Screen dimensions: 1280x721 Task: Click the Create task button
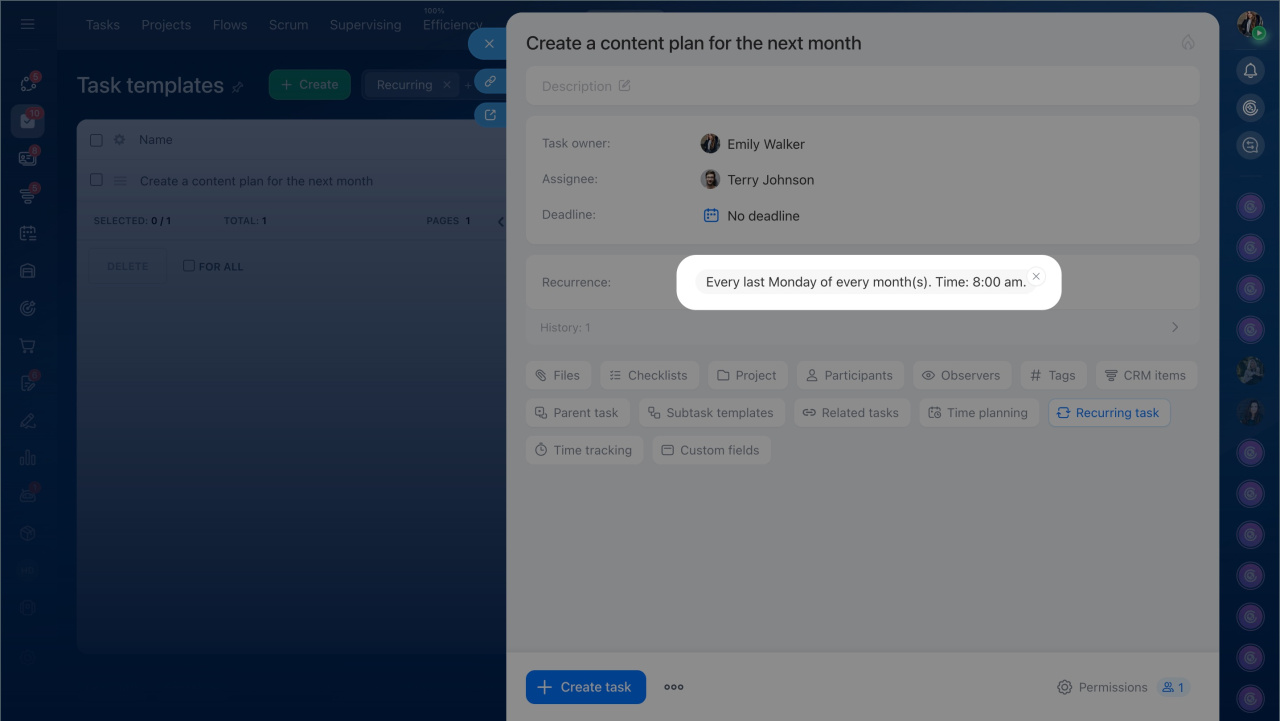point(585,687)
